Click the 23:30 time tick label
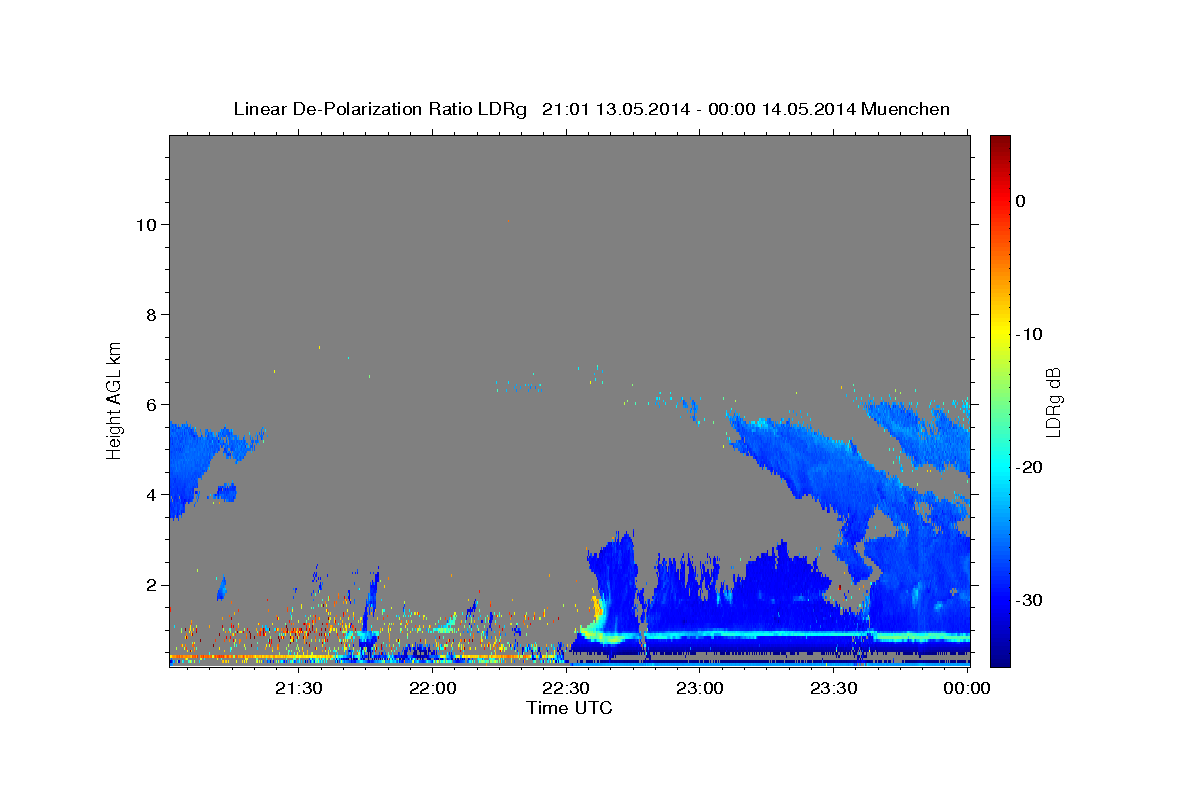The width and height of the screenshot is (1200, 800). (x=833, y=688)
